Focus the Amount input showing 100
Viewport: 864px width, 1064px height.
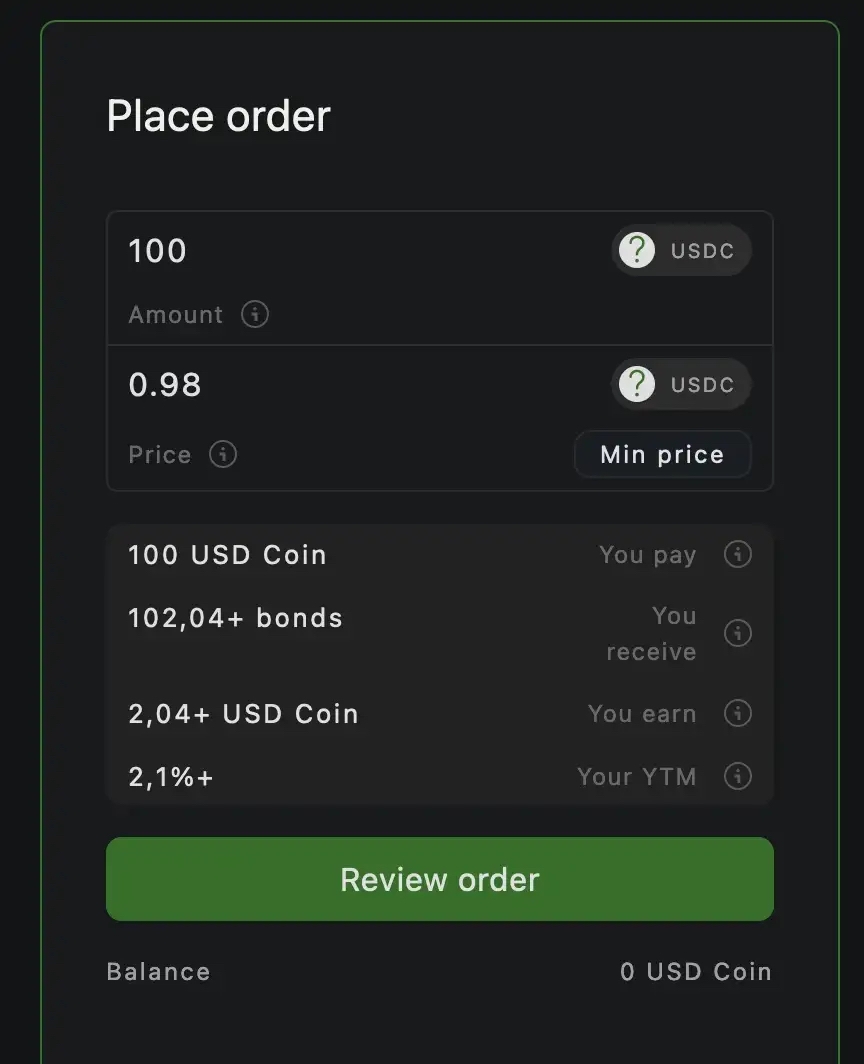click(350, 250)
